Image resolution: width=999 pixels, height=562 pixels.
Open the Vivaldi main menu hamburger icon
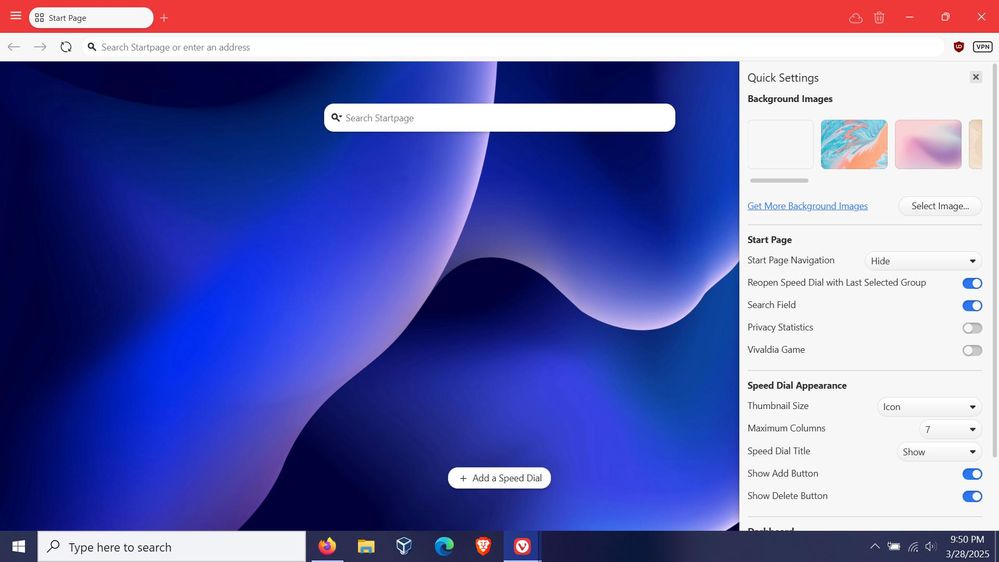click(15, 16)
